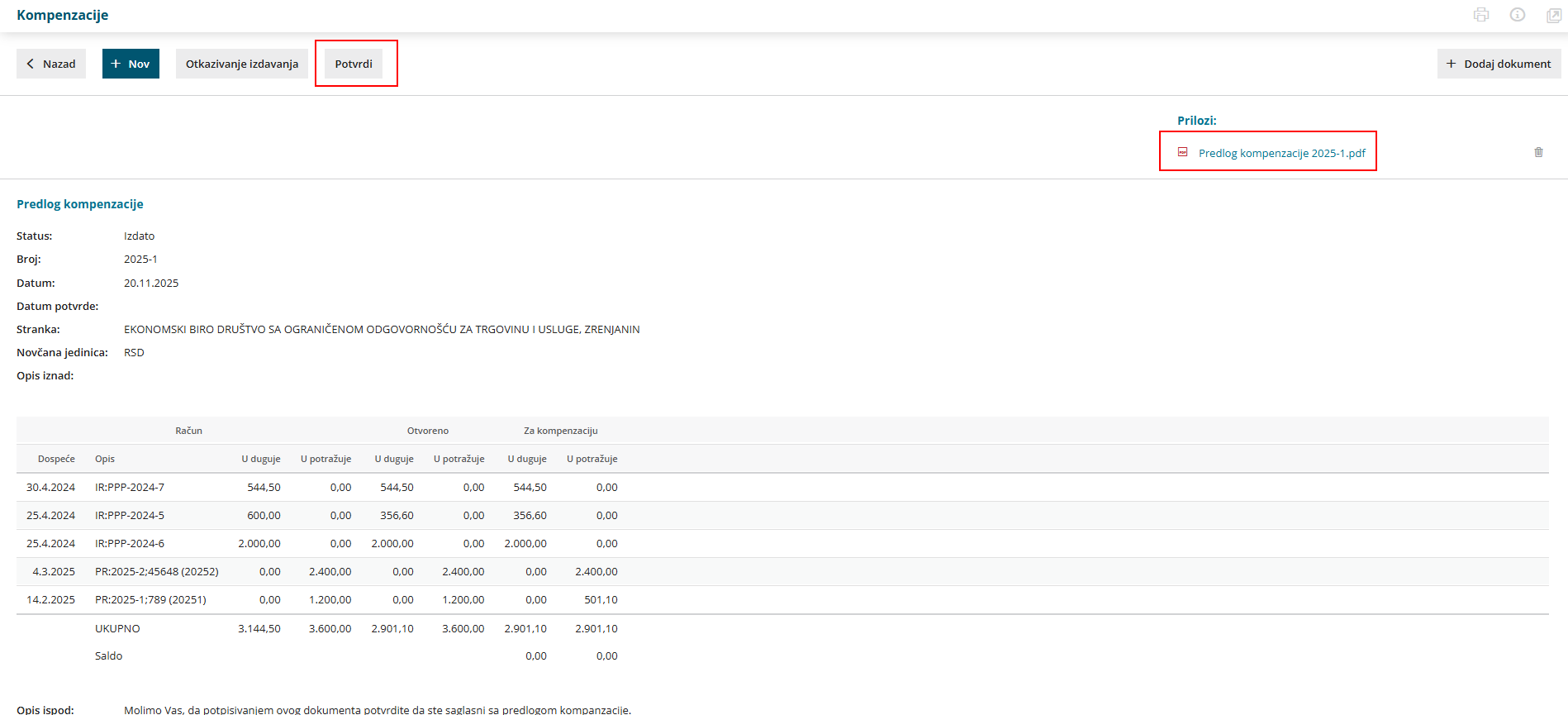Select the IR:PPP-2024-6 row description

[x=130, y=544]
